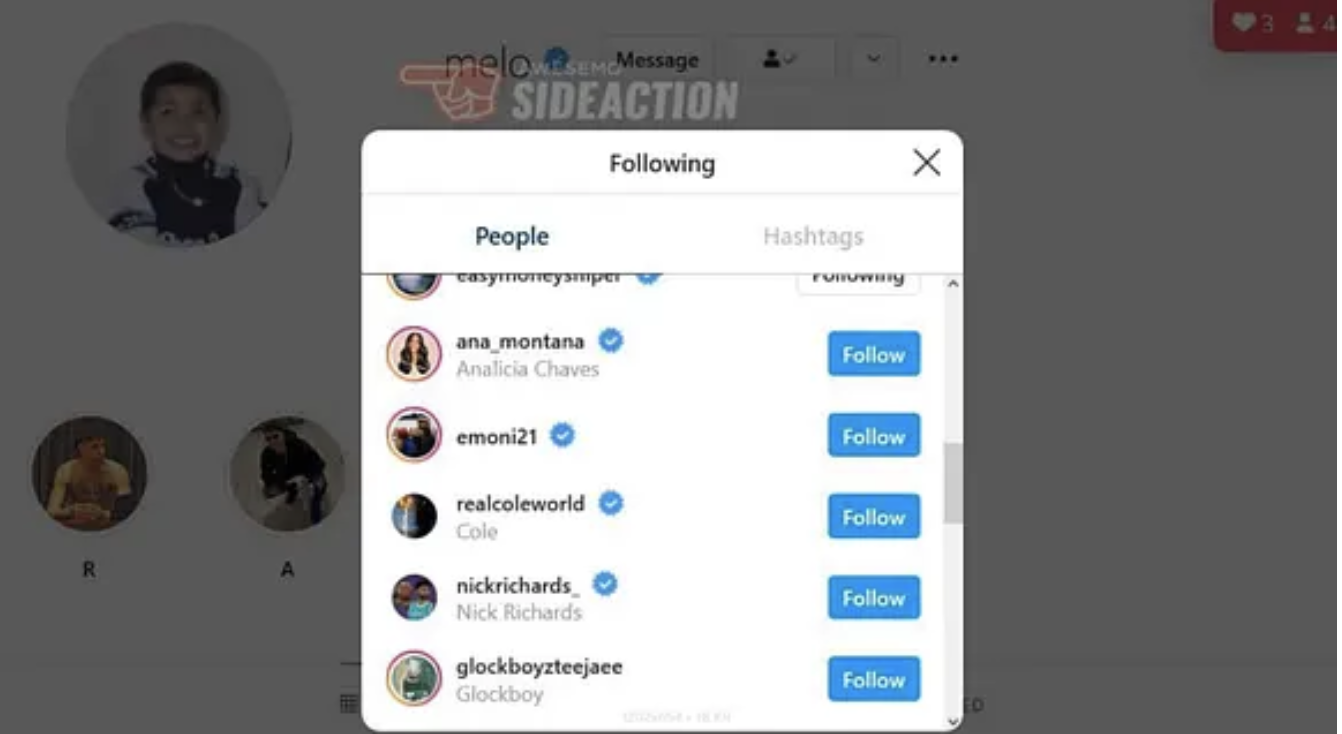Click the follower person notification icon

(1305, 22)
